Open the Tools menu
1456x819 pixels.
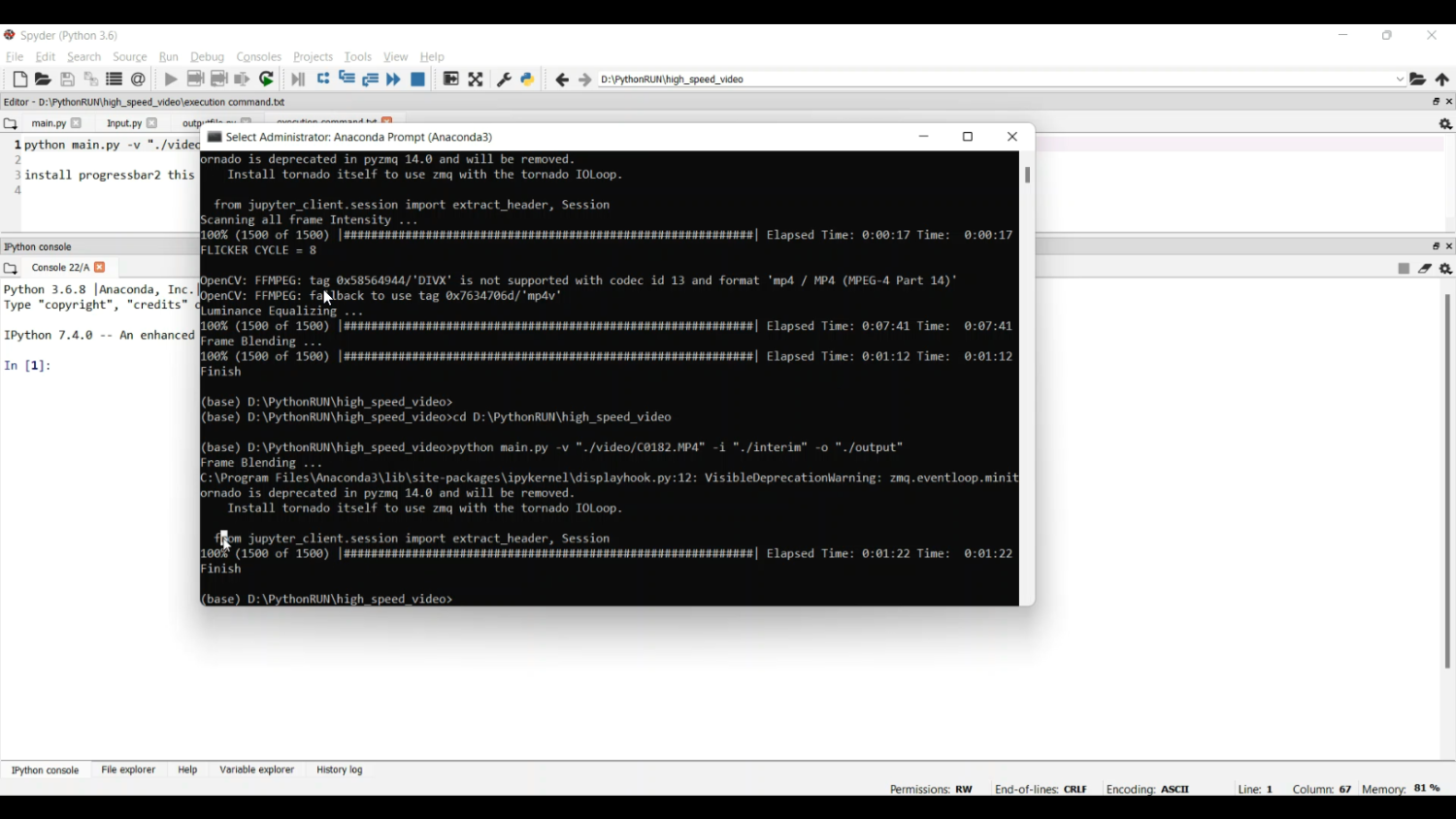point(358,57)
